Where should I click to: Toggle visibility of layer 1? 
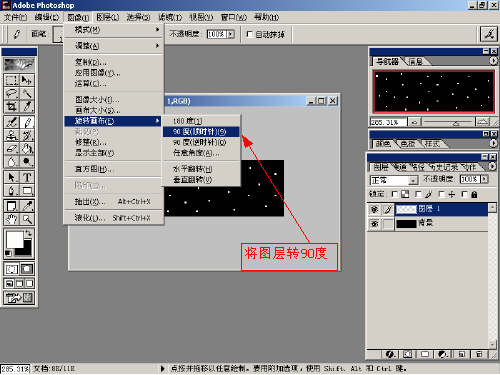(374, 209)
